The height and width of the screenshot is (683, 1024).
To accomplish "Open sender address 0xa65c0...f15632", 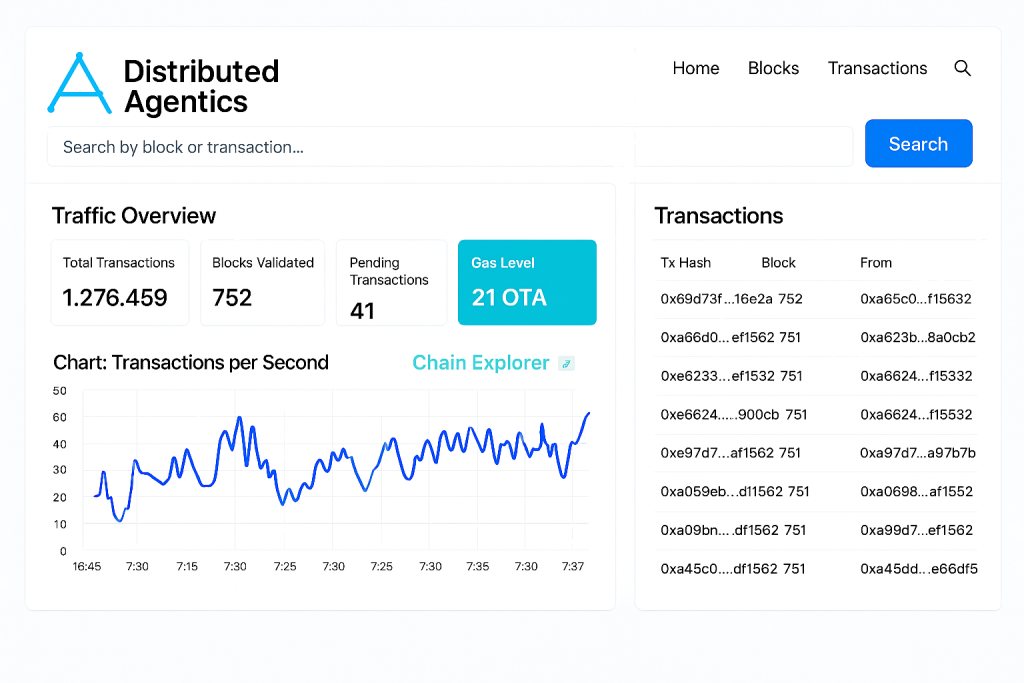I will point(915,299).
